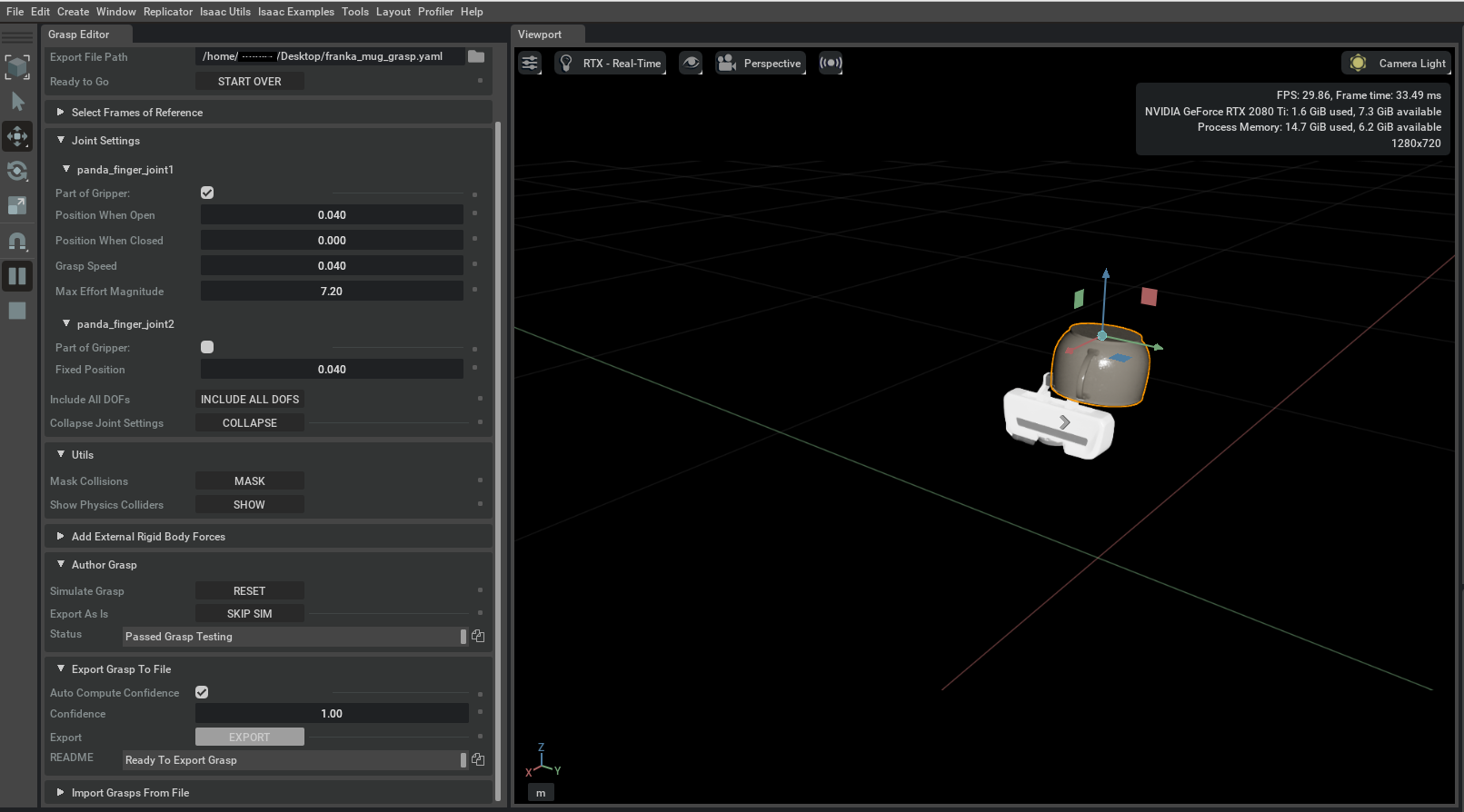Expand Add External Rigid Body Forces
Image resolution: width=1464 pixels, height=812 pixels.
[148, 537]
